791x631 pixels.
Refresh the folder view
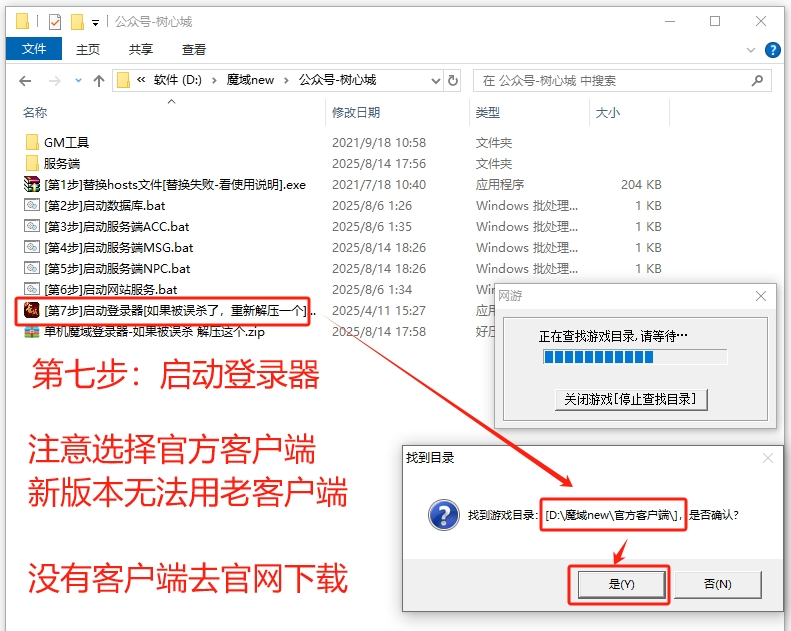coord(453,81)
